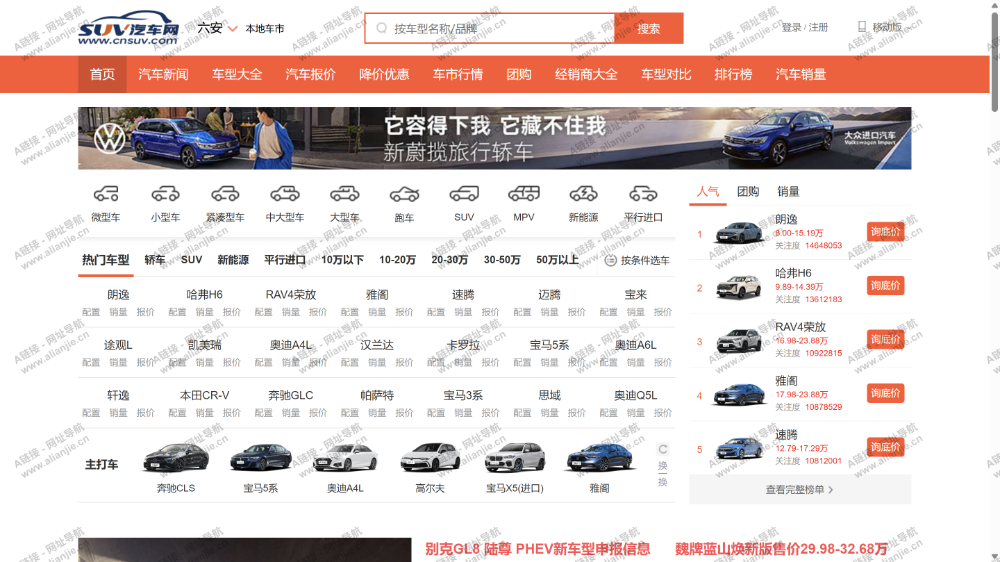Open 汽车销量 in the navigation bar
This screenshot has width=1000, height=562.
pyautogui.click(x=800, y=75)
